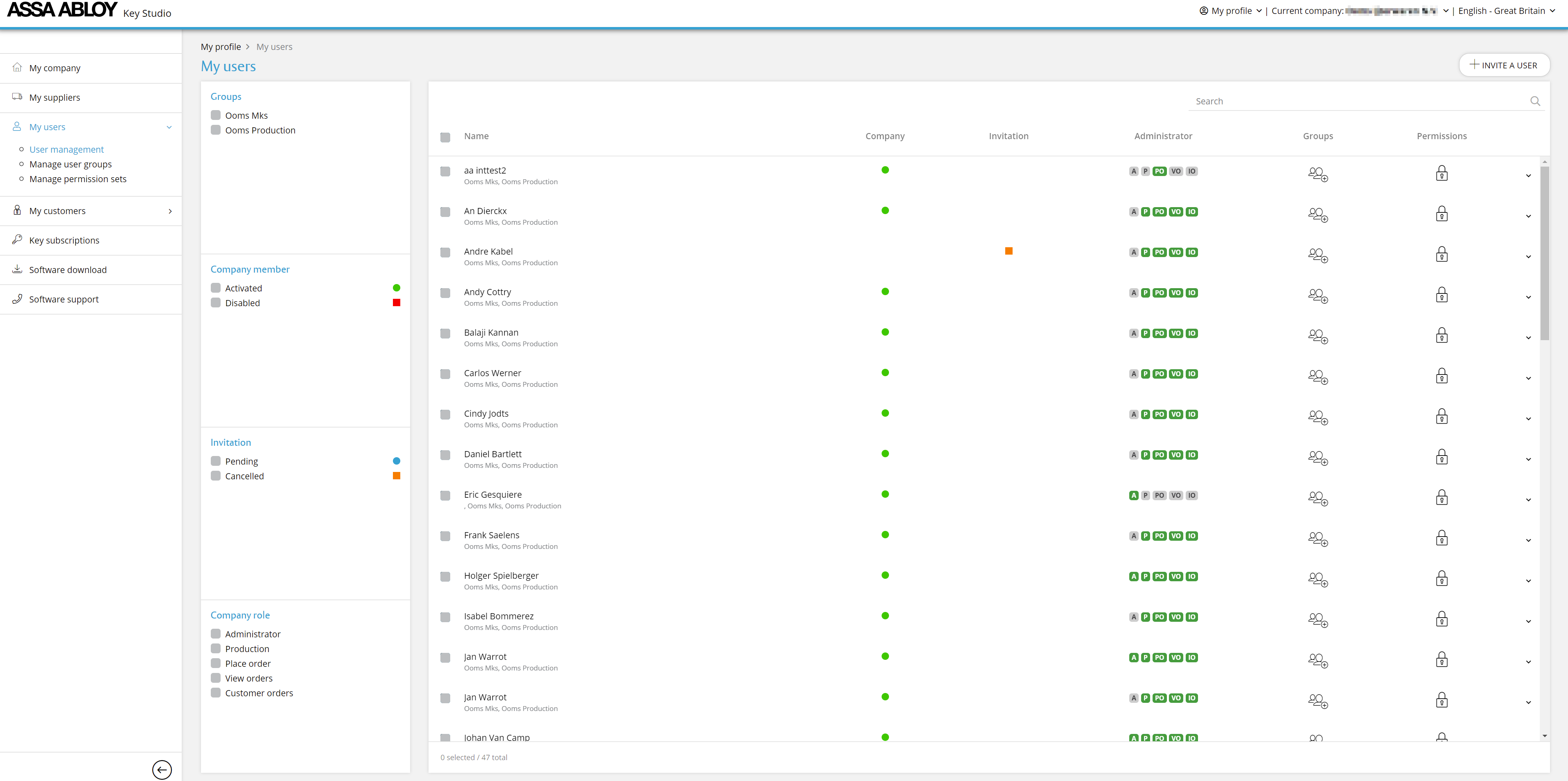The image size is (1568, 781).
Task: Open the My suppliers section
Action: tap(54, 97)
